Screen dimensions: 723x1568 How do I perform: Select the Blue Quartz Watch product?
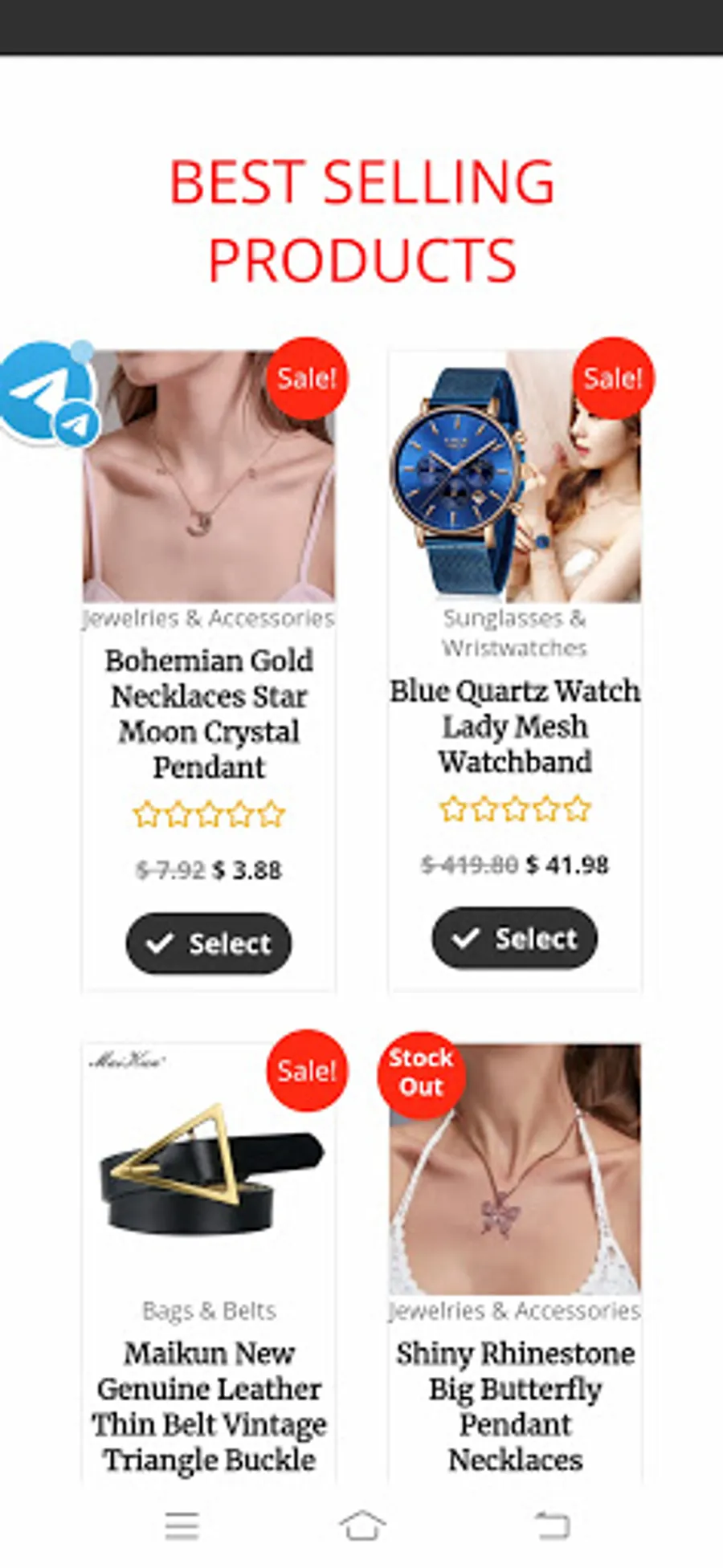[x=515, y=939]
